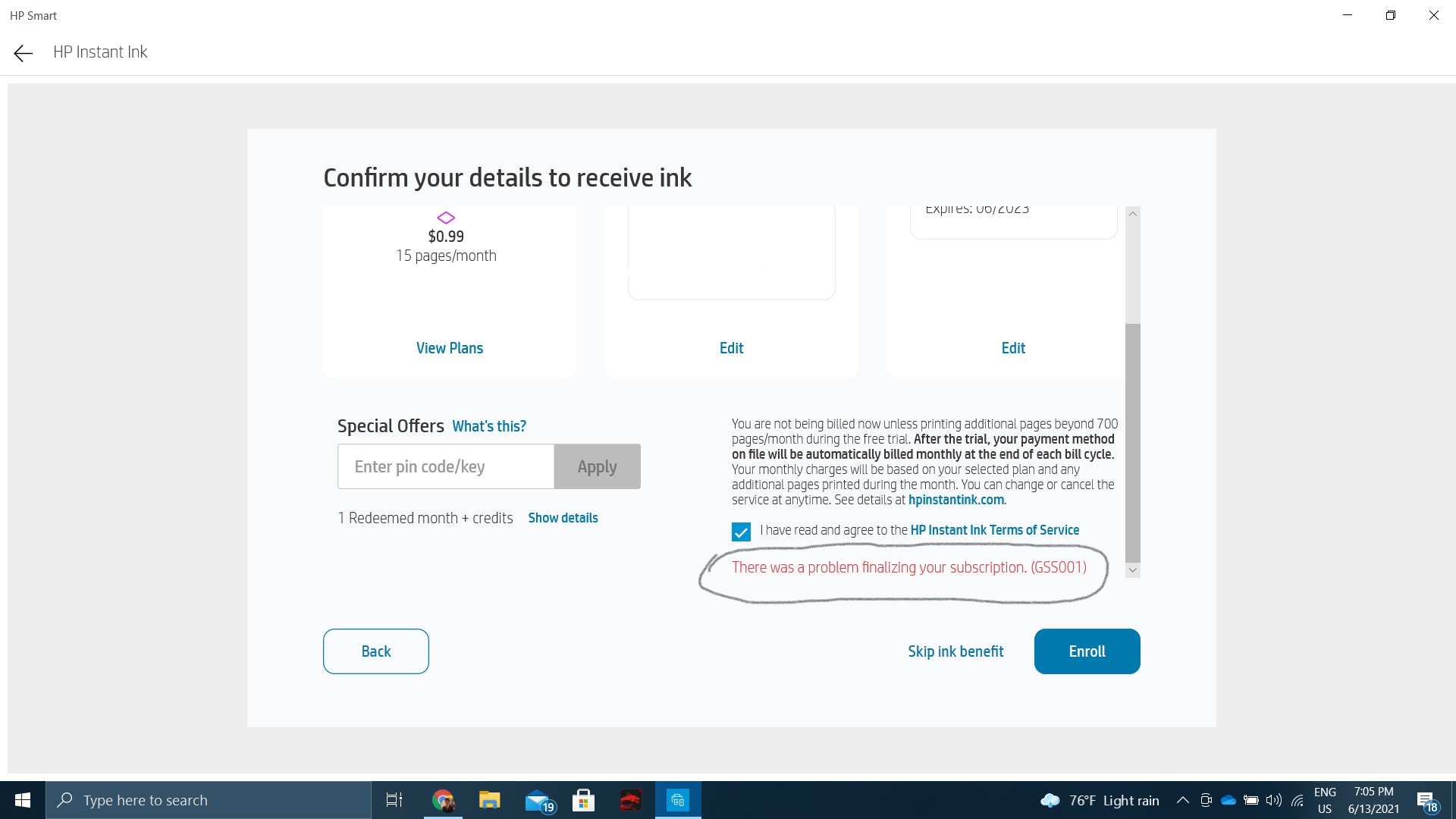The width and height of the screenshot is (1456, 819).
Task: Open the Mail app taskbar icon
Action: 538,800
